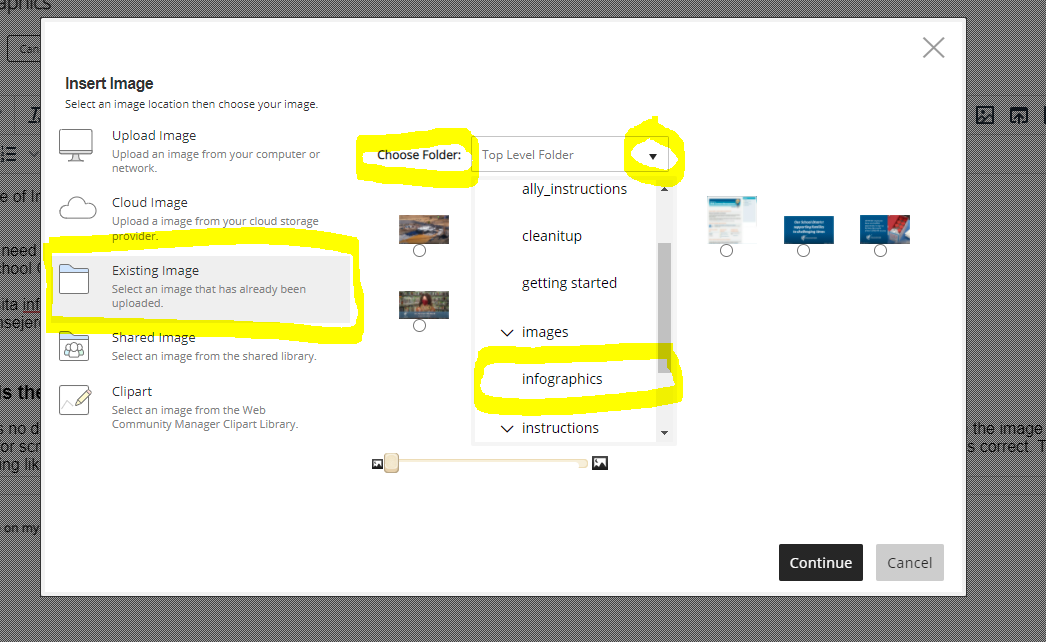
Task: Expand the images folder chevron
Action: pos(507,332)
